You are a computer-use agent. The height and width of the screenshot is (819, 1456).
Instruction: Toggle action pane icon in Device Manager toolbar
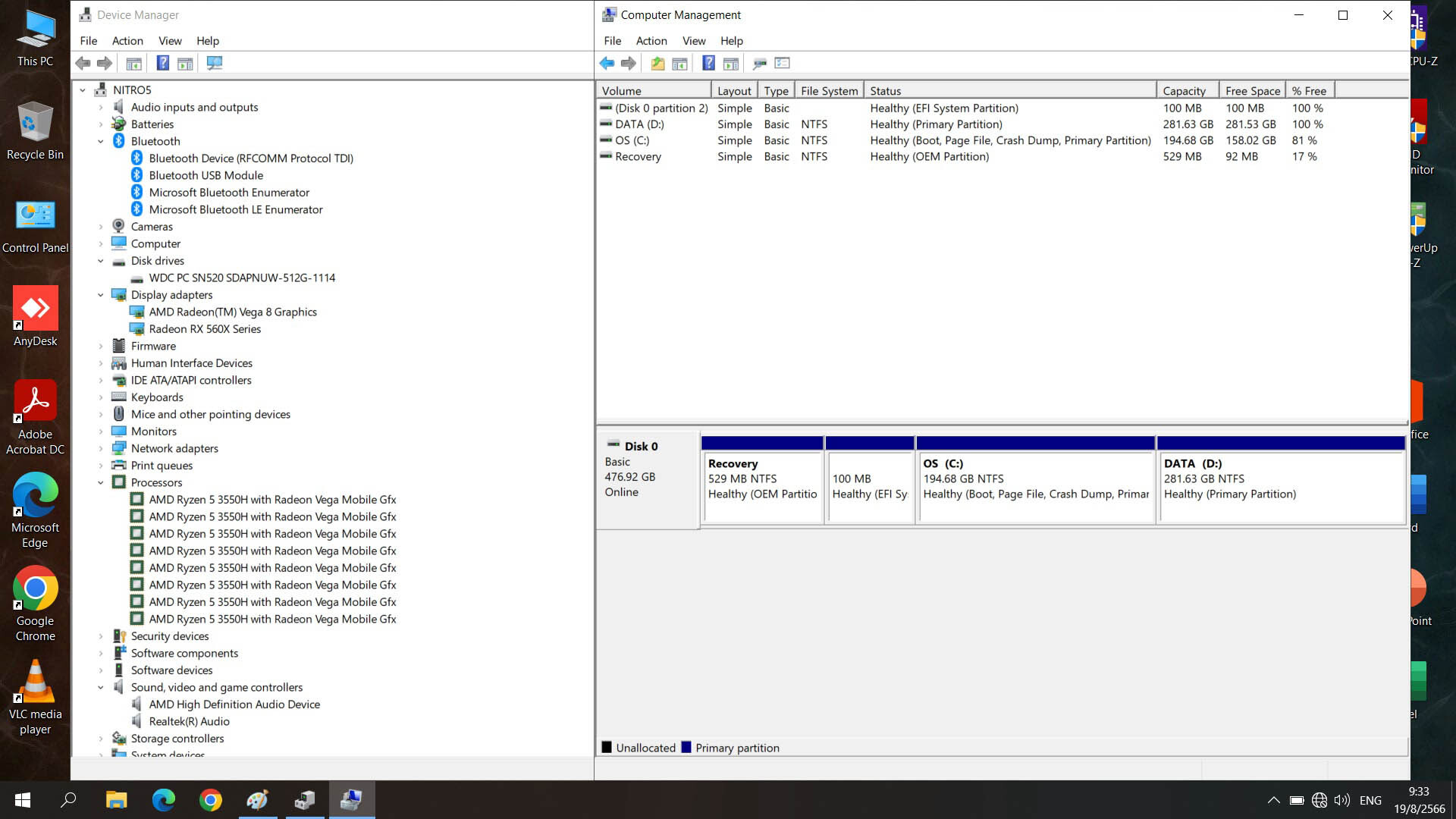click(185, 64)
